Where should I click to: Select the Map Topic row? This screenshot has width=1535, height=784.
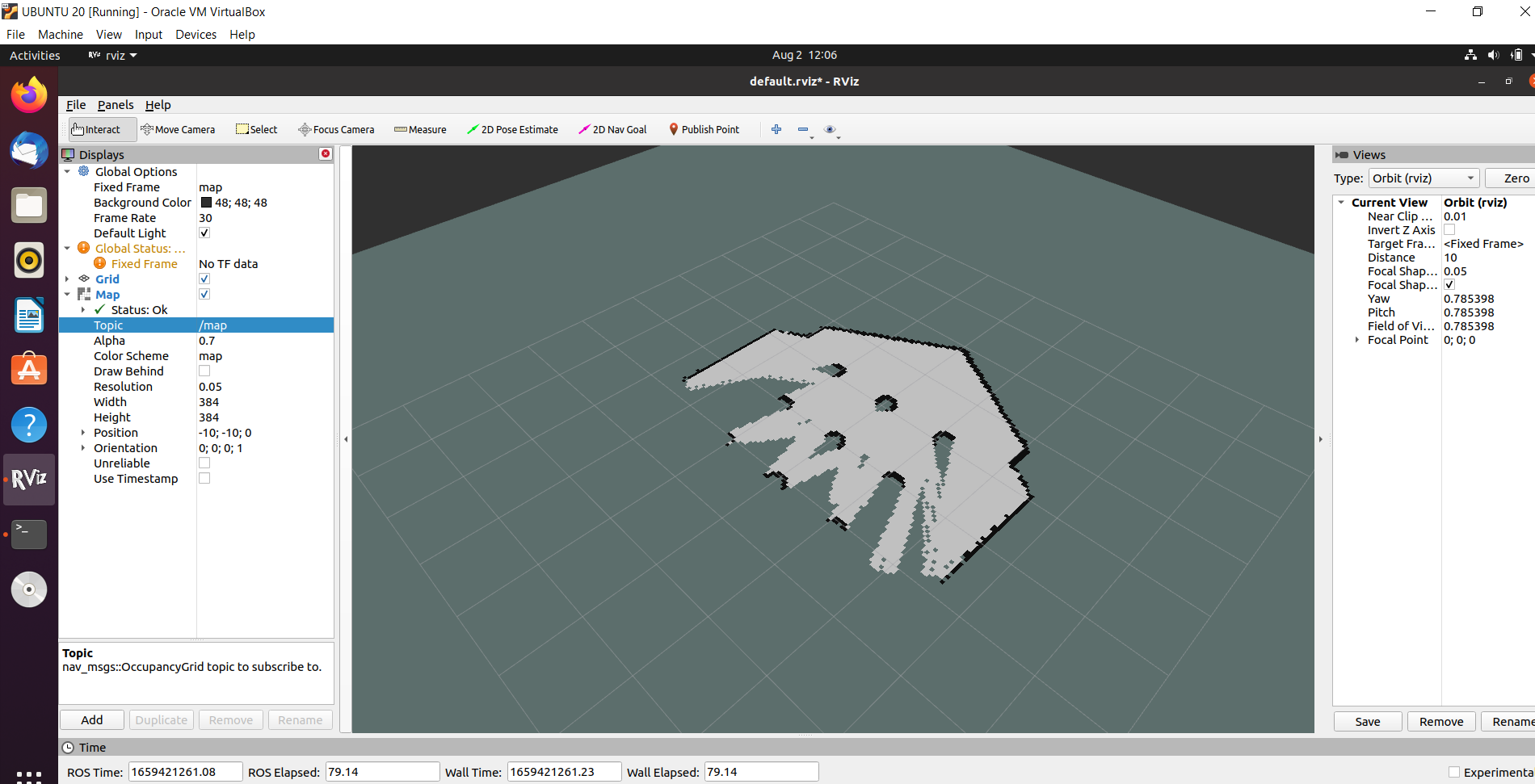196,325
